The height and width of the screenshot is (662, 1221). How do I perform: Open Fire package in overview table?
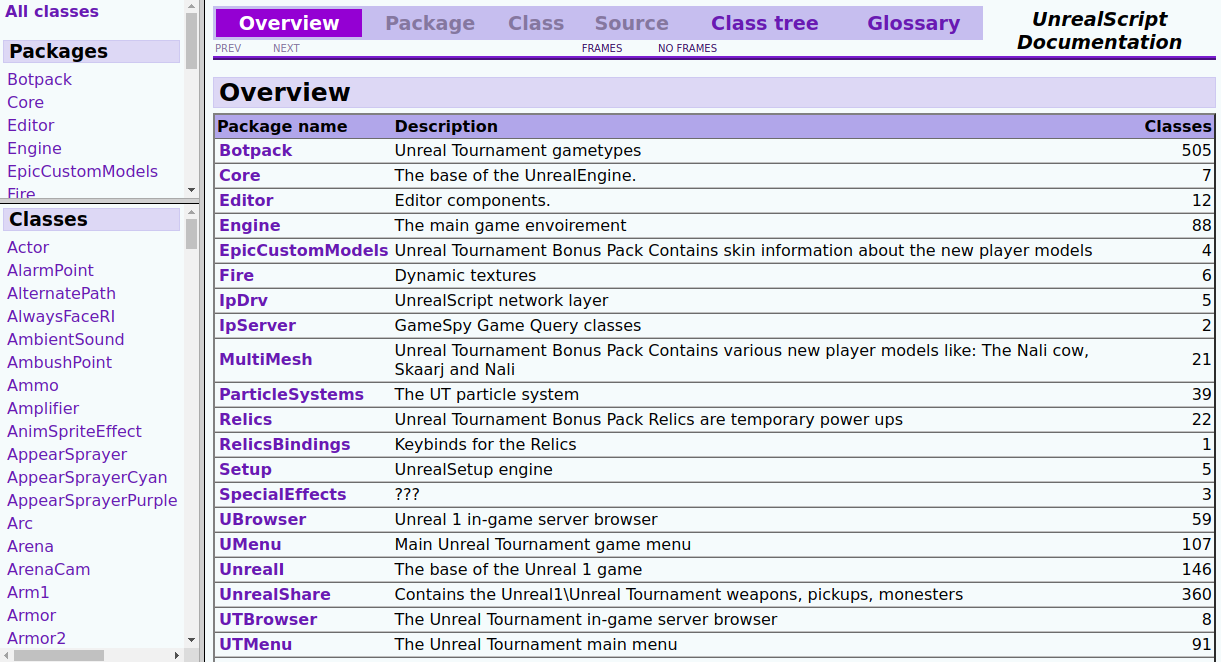pos(237,276)
